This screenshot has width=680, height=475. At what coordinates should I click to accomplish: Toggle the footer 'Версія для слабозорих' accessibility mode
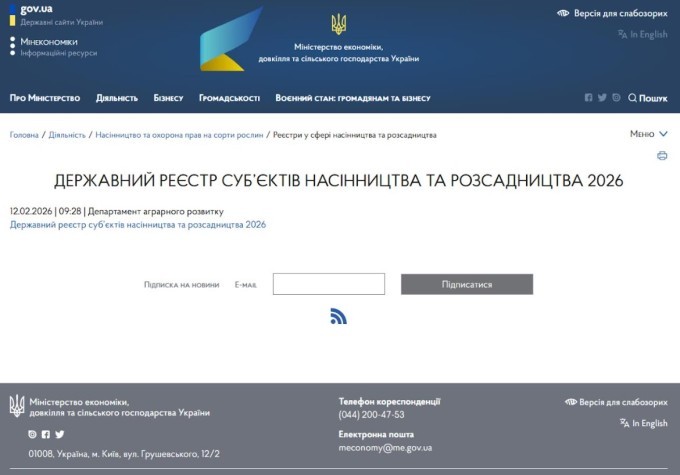[x=616, y=402]
